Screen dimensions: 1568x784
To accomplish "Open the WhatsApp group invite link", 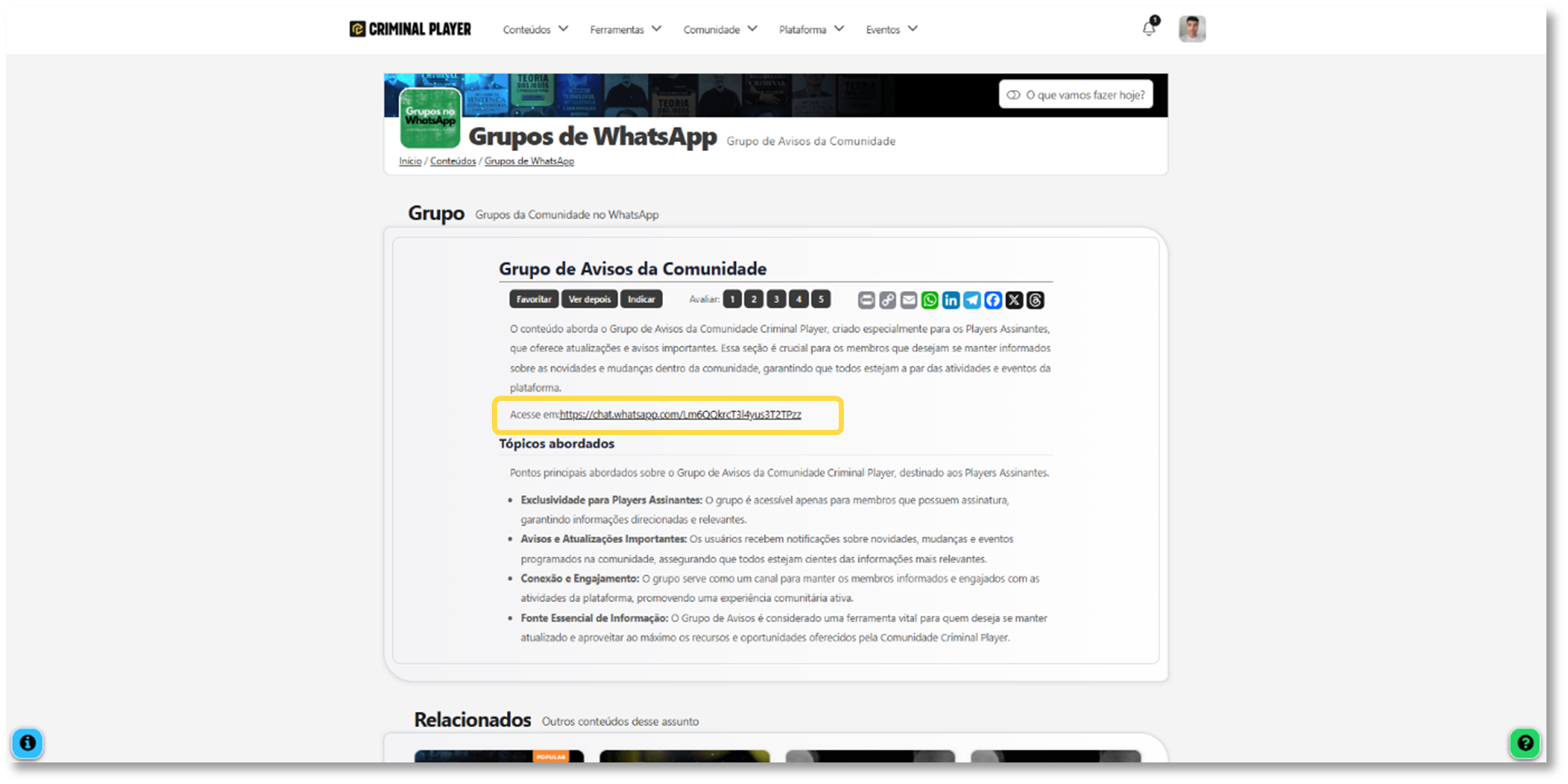I will (680, 414).
